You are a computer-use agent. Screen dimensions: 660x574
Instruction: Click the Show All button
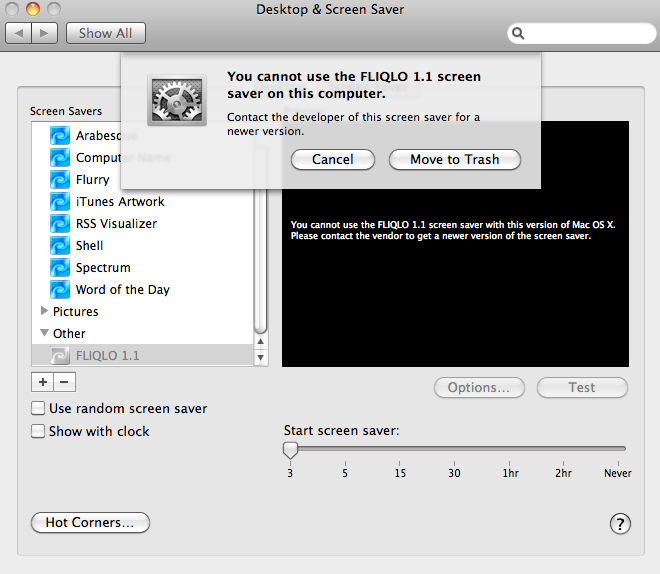pyautogui.click(x=106, y=33)
